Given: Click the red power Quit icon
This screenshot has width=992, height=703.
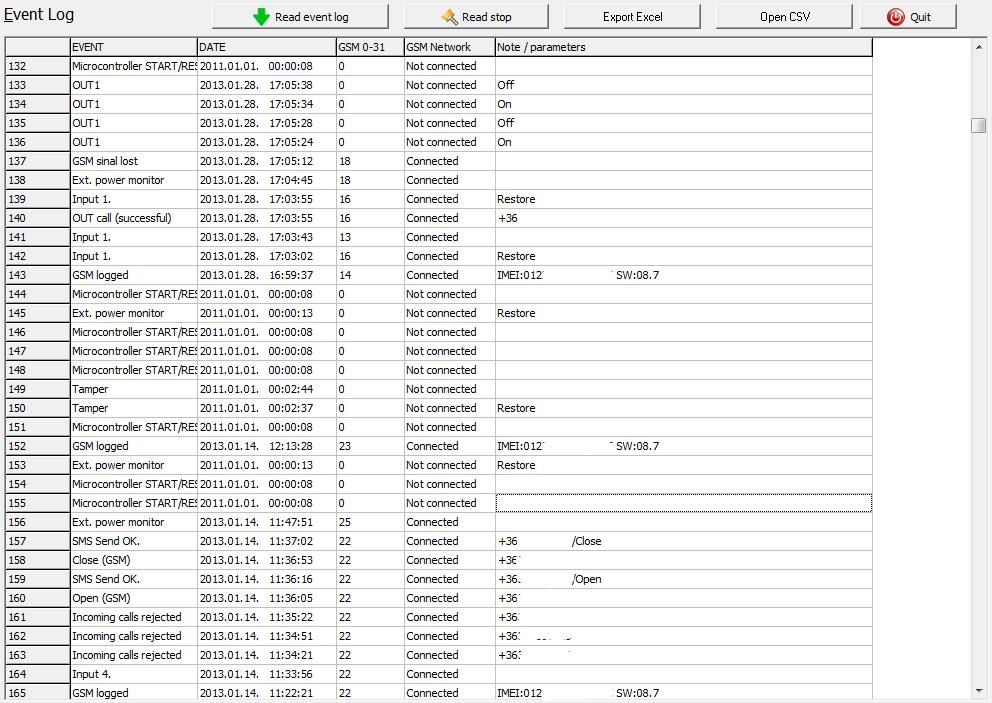Looking at the screenshot, I should (x=895, y=17).
